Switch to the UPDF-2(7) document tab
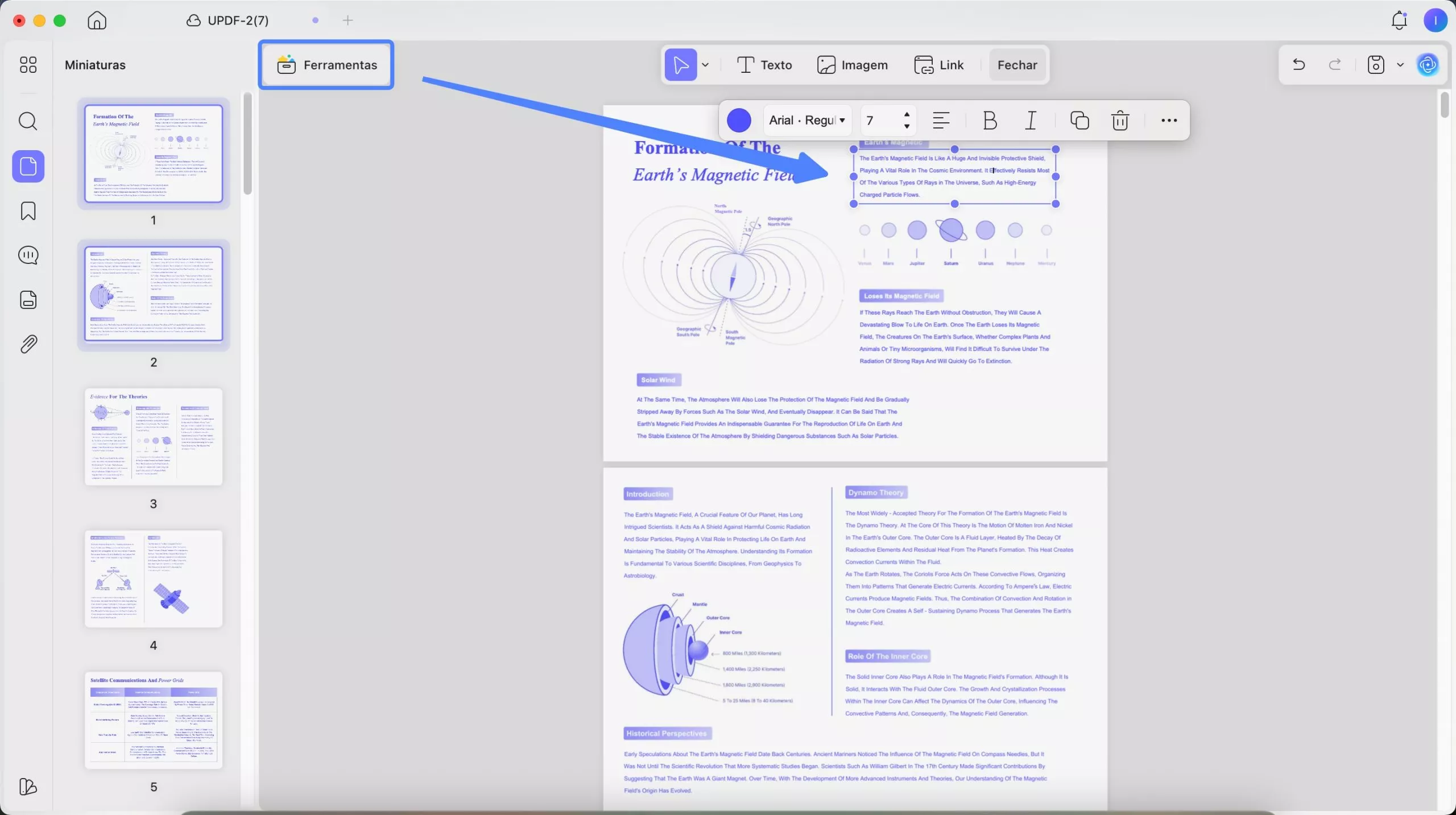The width and height of the screenshot is (1456, 815). tap(238, 20)
